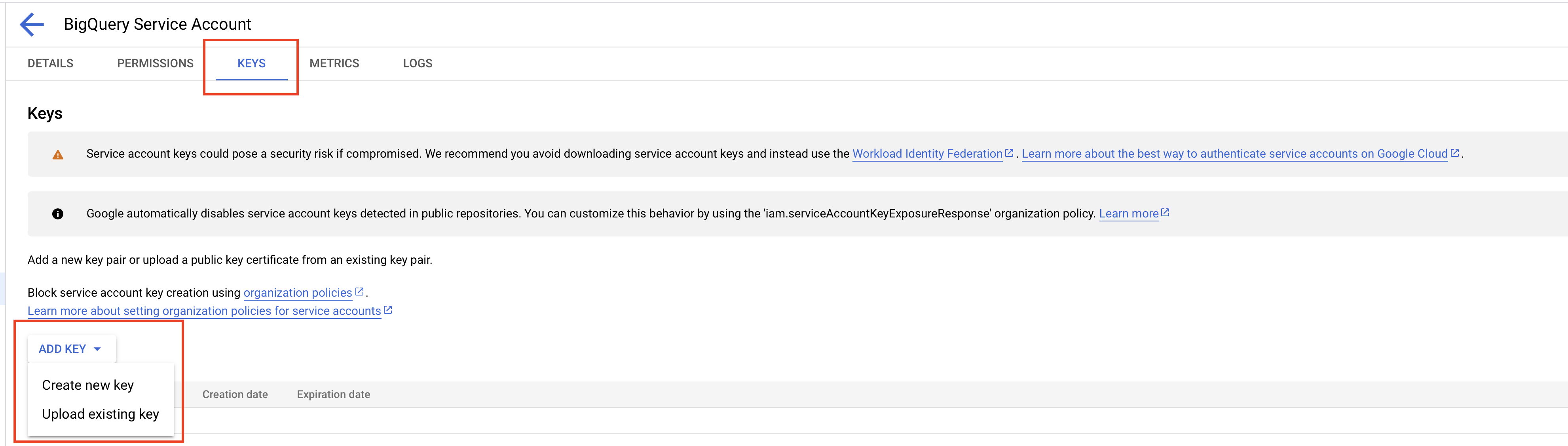This screenshot has width=1568, height=446.
Task: Click external-link icon beside info banner Learn more
Action: tap(1165, 213)
